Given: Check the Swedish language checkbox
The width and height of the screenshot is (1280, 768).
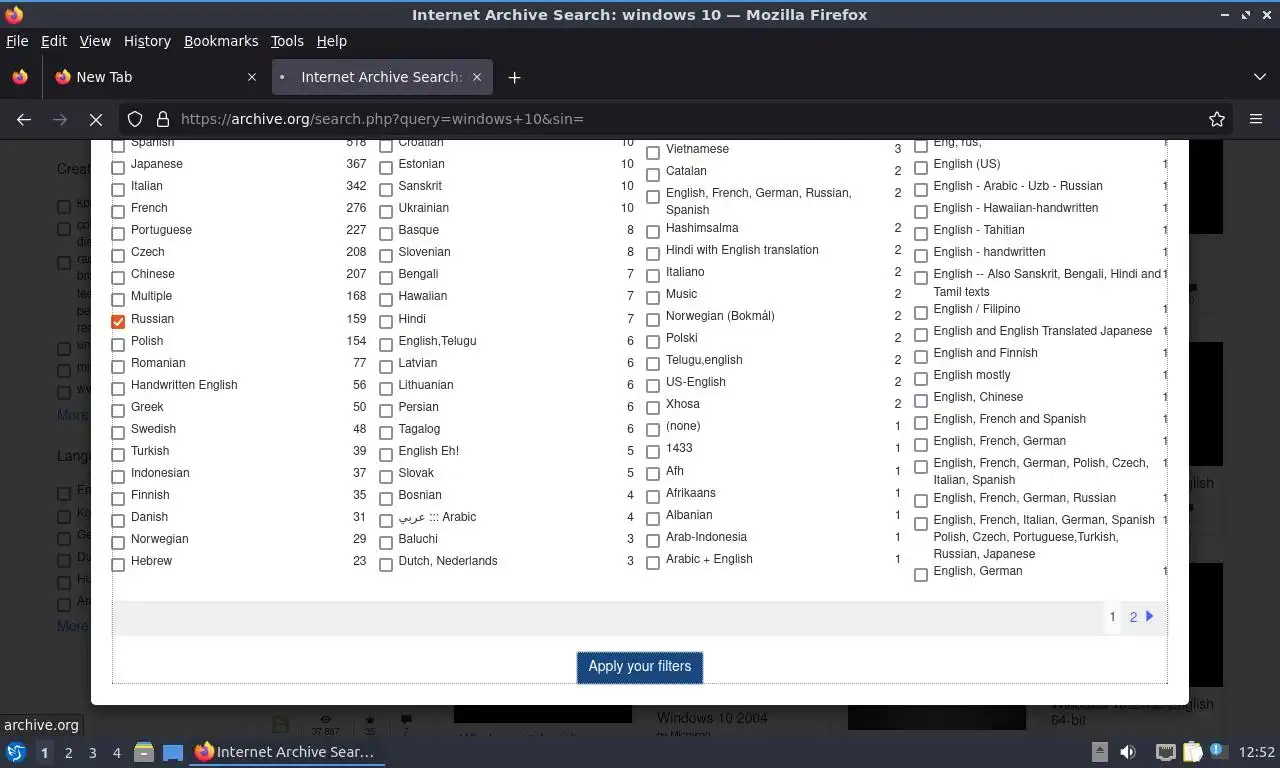Looking at the screenshot, I should [118, 431].
